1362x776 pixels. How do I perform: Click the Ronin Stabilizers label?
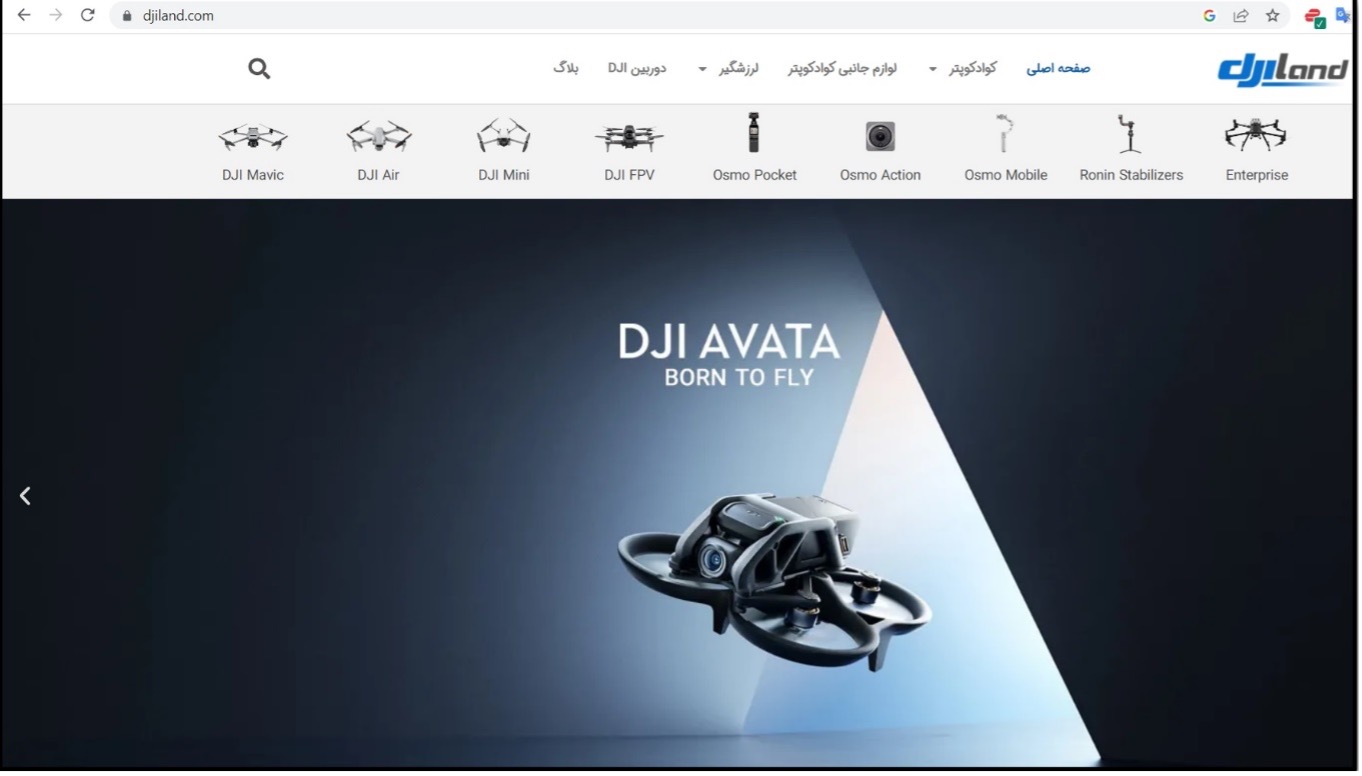[1131, 175]
